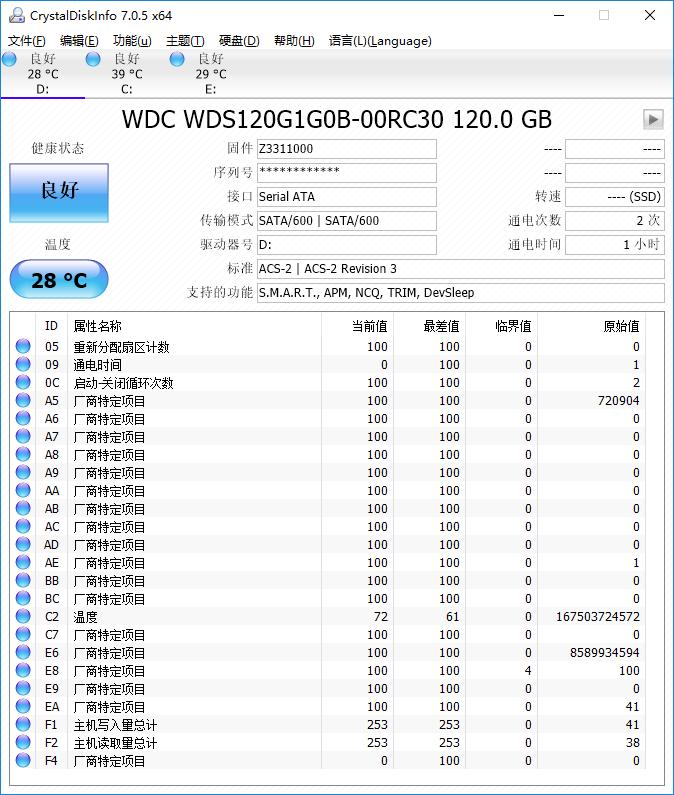Open the 编辑(E) menu
Screen dimensions: 674x795
(79, 41)
